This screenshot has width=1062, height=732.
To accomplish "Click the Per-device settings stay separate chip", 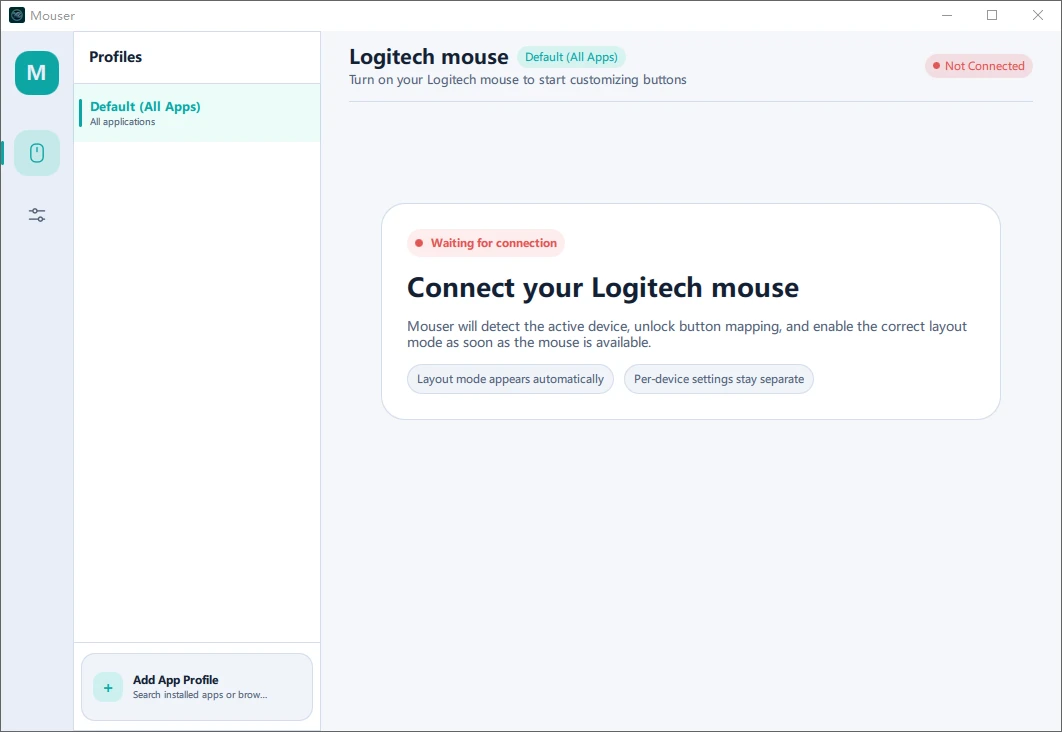I will 718,379.
